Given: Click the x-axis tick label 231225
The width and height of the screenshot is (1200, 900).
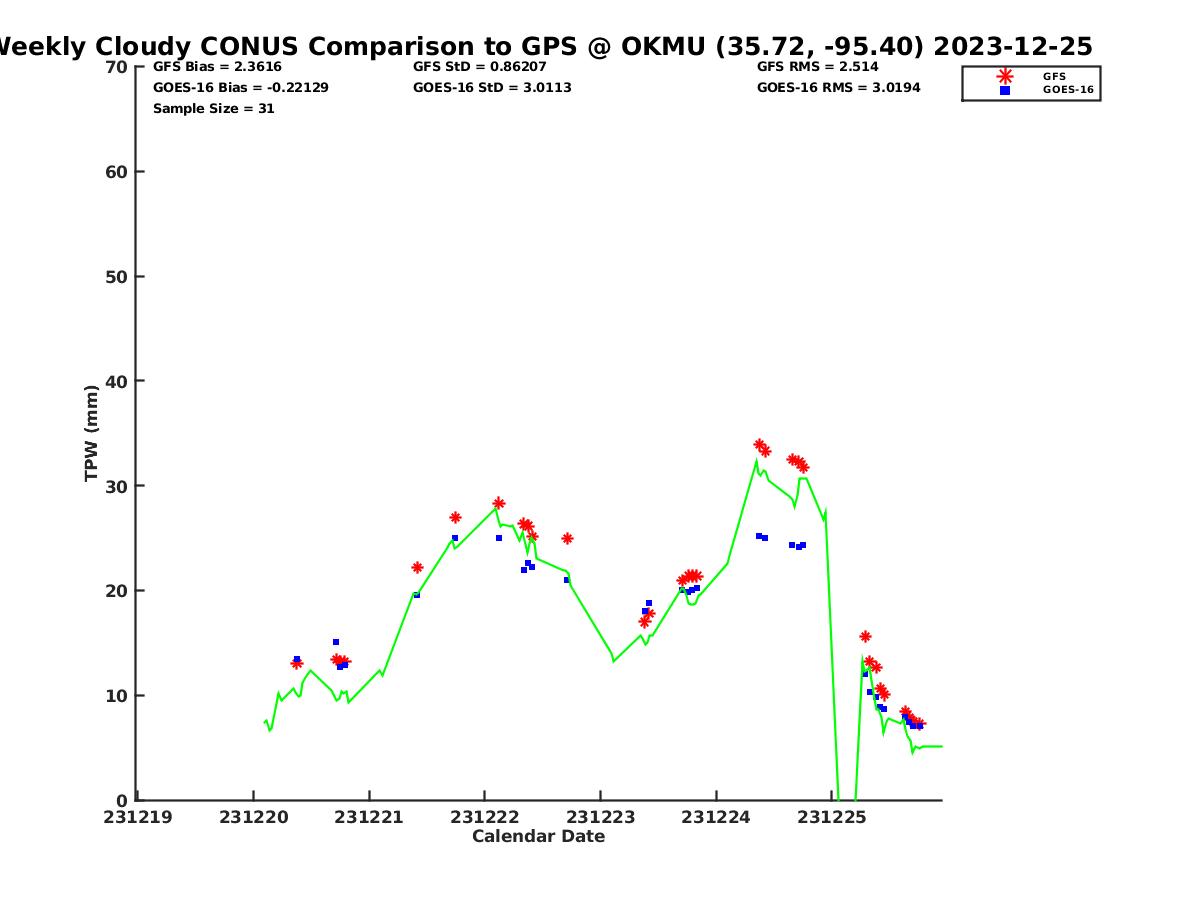Looking at the screenshot, I should [831, 817].
